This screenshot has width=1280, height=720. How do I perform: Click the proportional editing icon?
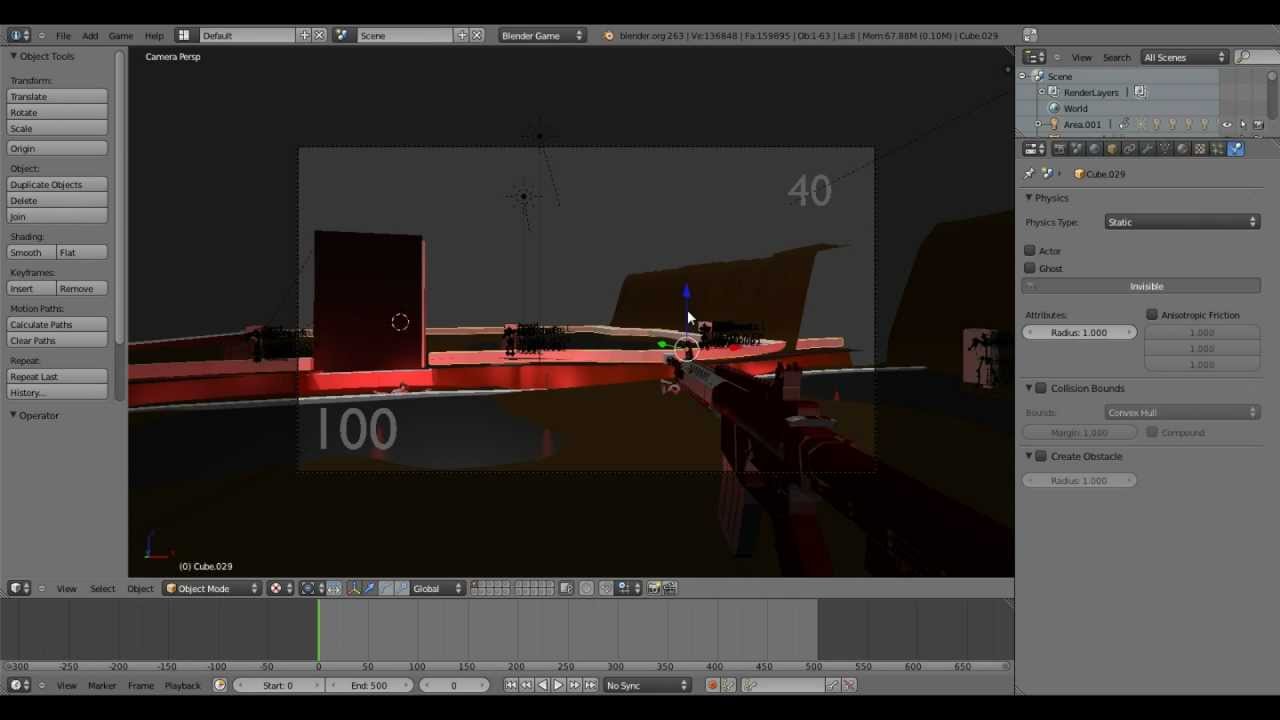(x=586, y=588)
